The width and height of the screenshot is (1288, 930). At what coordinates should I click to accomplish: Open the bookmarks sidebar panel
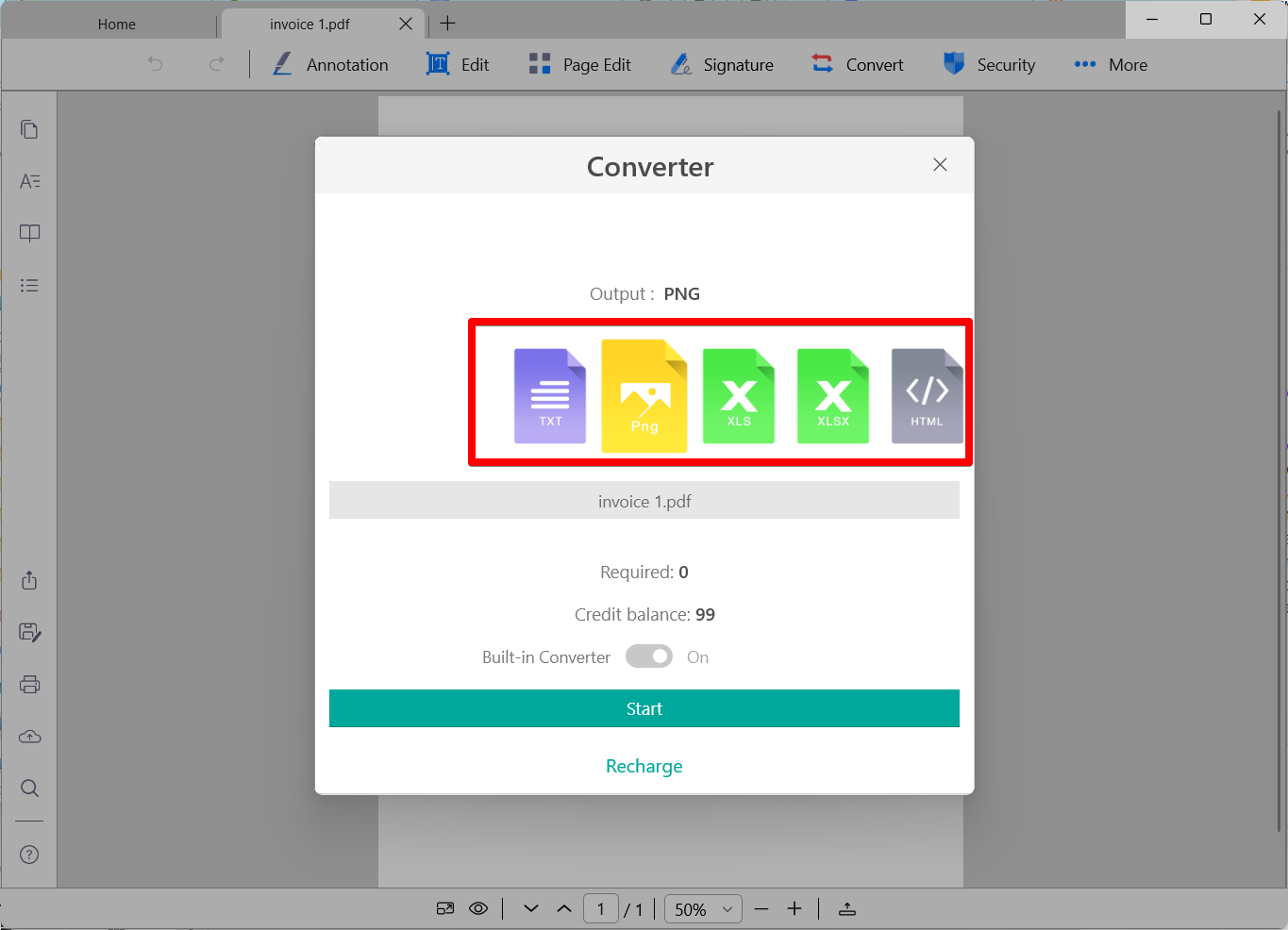click(29, 233)
